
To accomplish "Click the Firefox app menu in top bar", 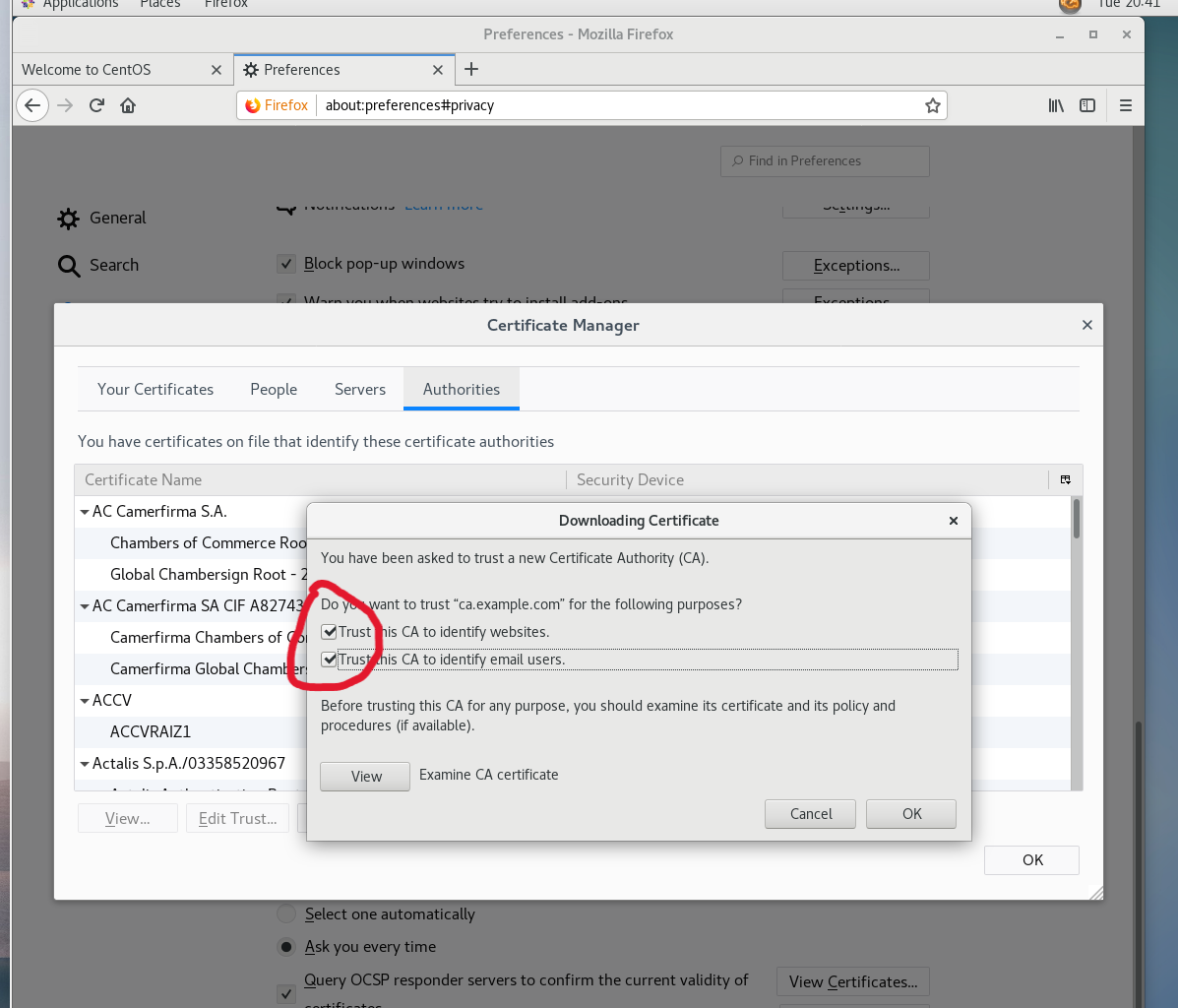I will click(226, 5).
